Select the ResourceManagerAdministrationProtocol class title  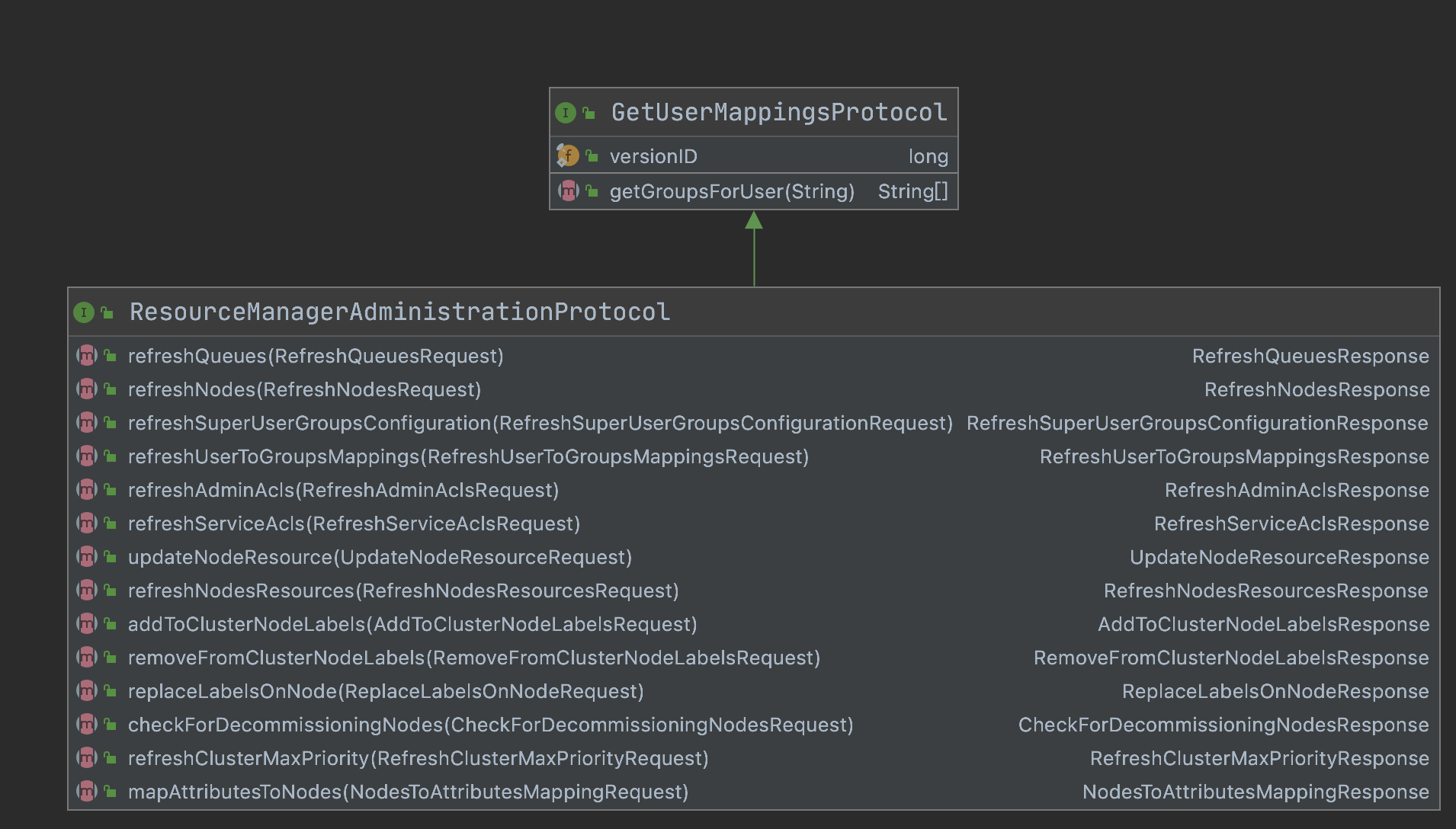[399, 312]
